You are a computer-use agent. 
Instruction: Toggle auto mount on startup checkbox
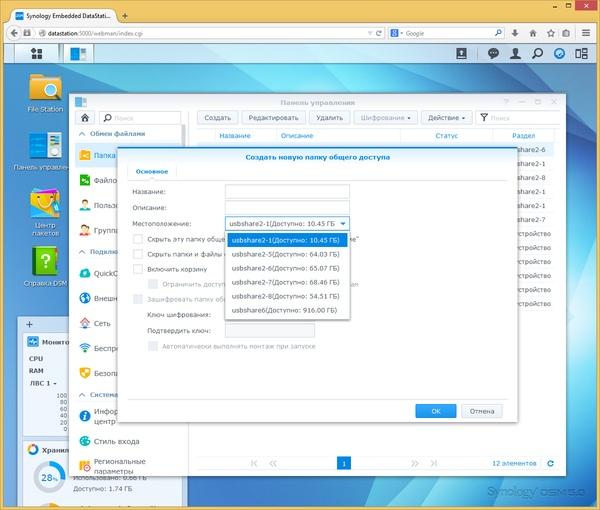tap(153, 346)
